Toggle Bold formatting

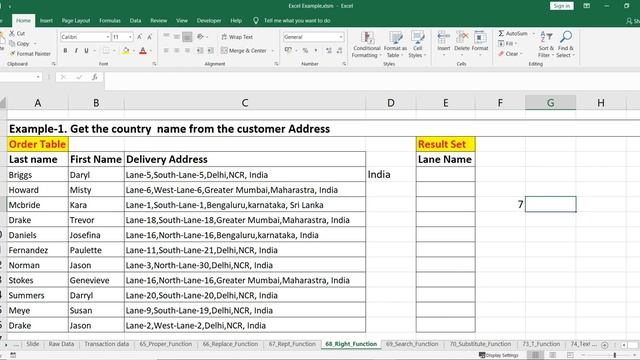click(65, 51)
